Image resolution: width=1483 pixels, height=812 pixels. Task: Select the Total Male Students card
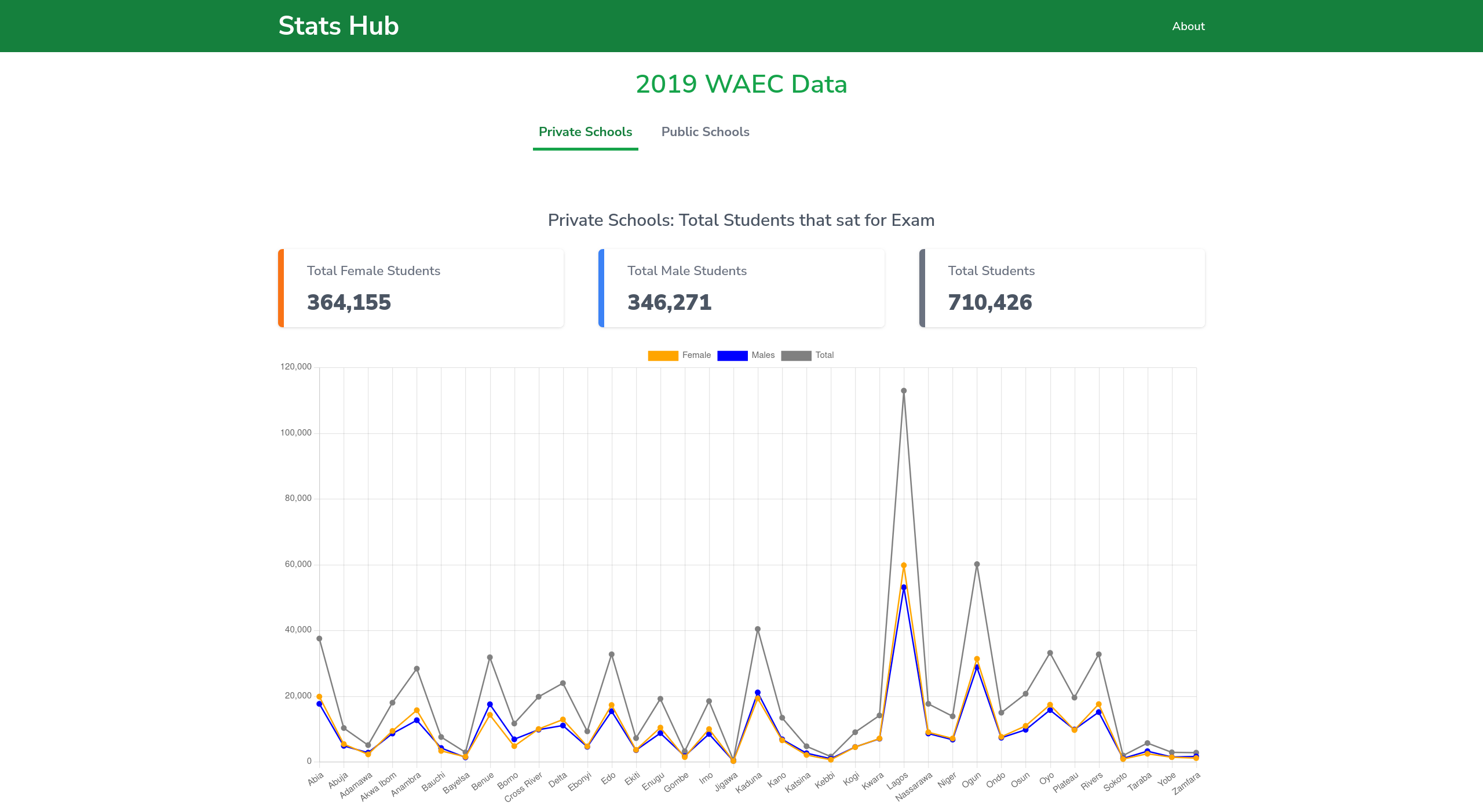(742, 288)
